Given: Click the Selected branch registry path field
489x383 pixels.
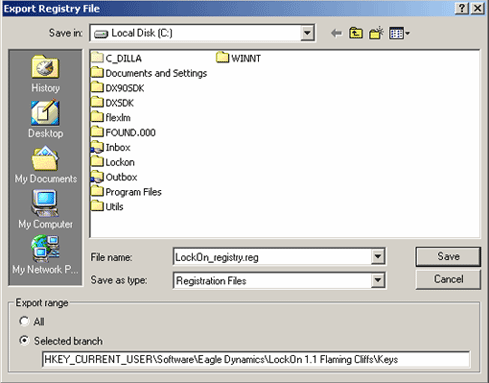Looking at the screenshot, I should pyautogui.click(x=256, y=359).
